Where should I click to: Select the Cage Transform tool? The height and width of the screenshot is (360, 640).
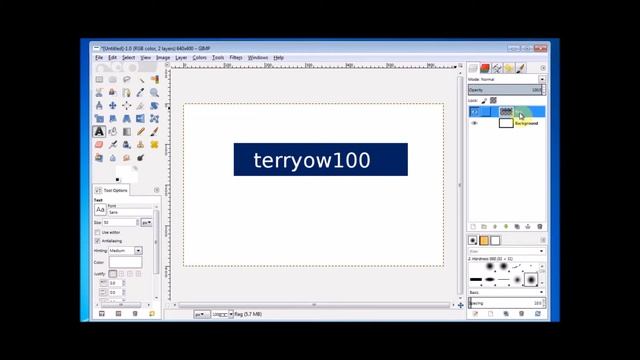154,119
